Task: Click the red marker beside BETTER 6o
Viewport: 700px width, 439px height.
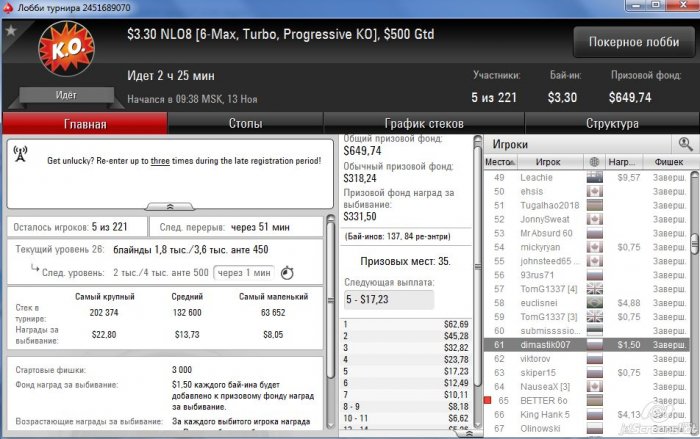Action: click(488, 400)
